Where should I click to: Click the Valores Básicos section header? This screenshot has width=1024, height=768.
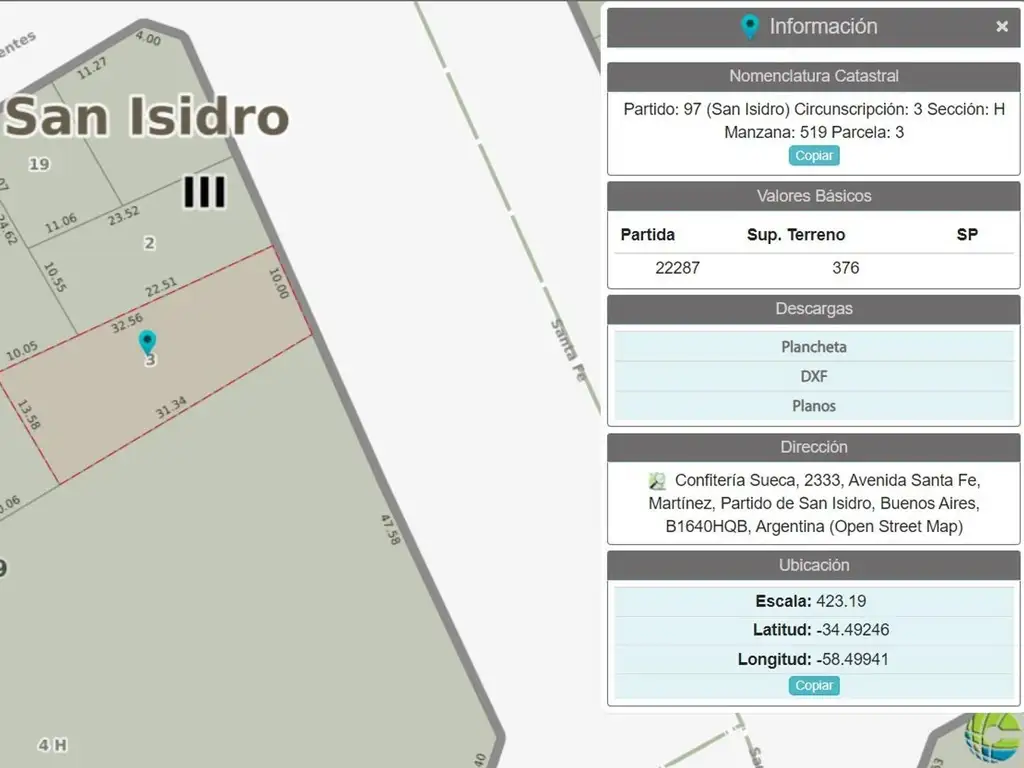tap(814, 196)
